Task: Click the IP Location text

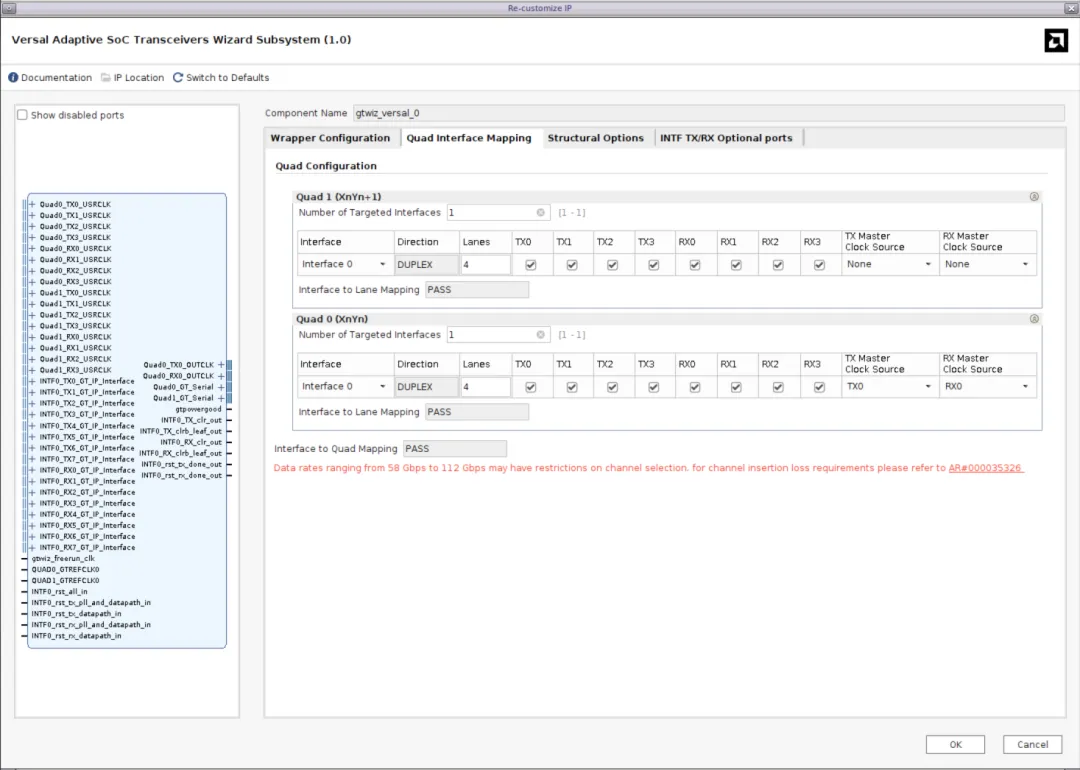Action: pos(139,78)
